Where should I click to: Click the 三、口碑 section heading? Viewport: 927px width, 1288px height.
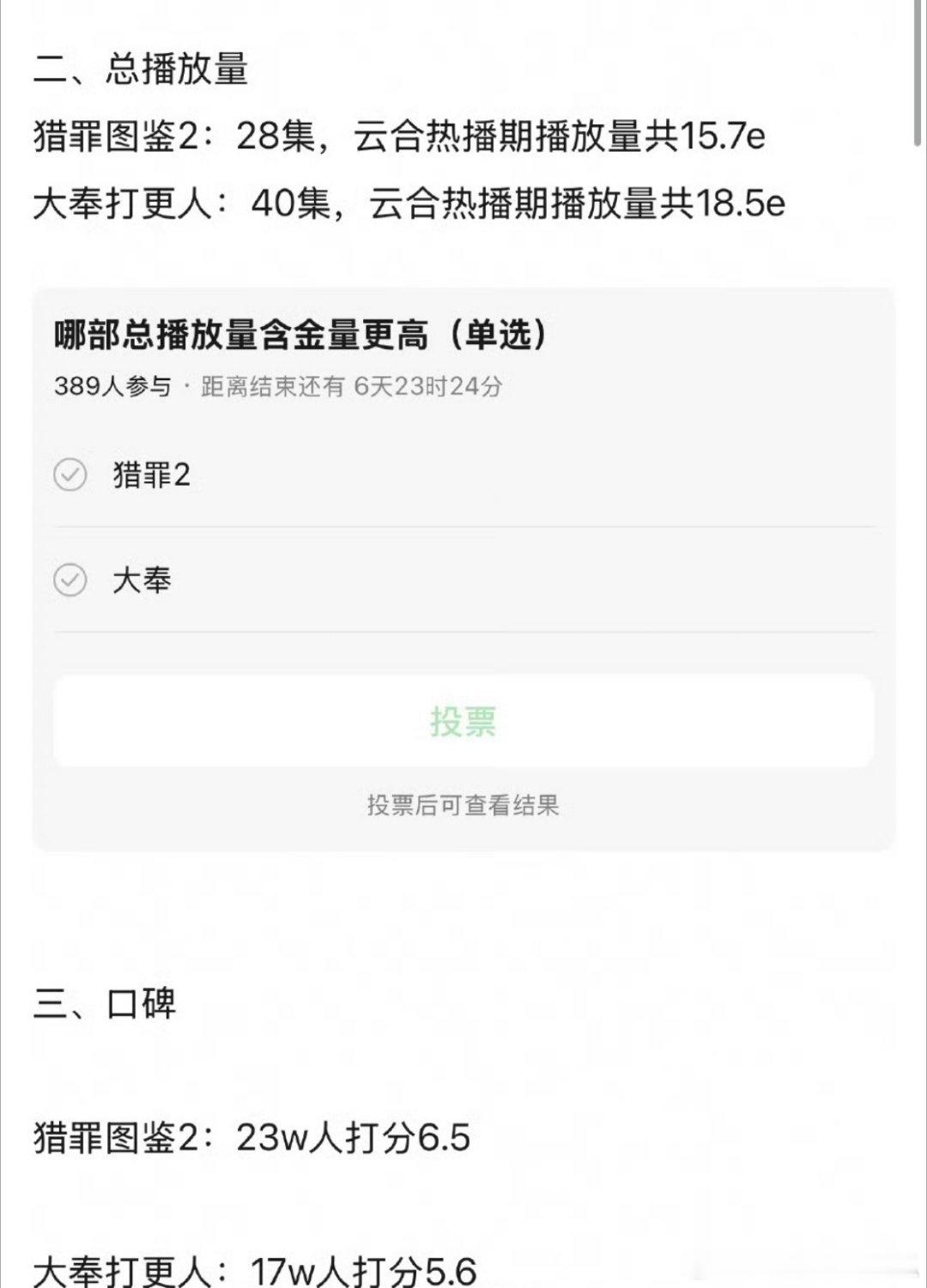click(105, 1003)
